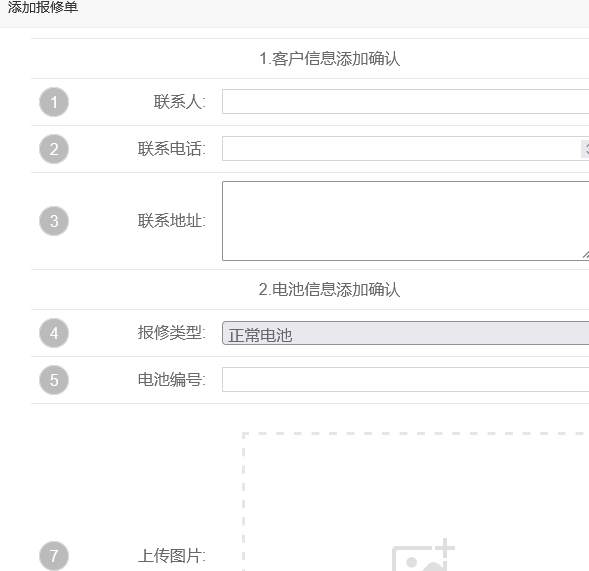
Task: Click the step 3 circle badge
Action: (54, 221)
